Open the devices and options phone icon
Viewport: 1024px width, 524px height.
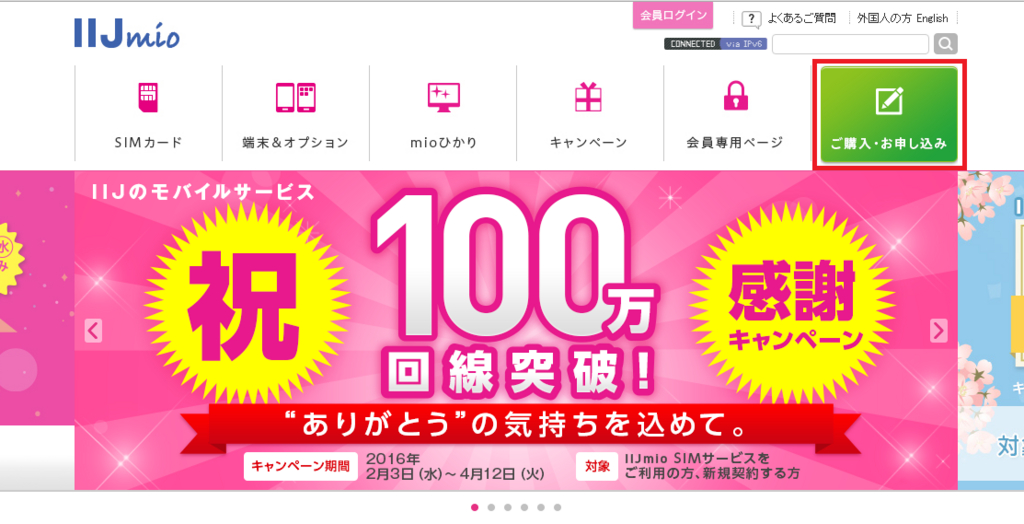(x=296, y=98)
